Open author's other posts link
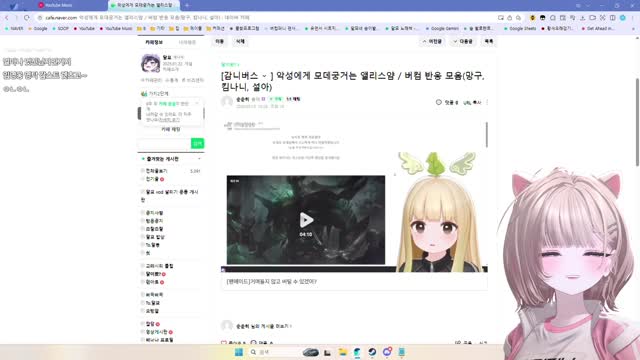 [x=264, y=326]
